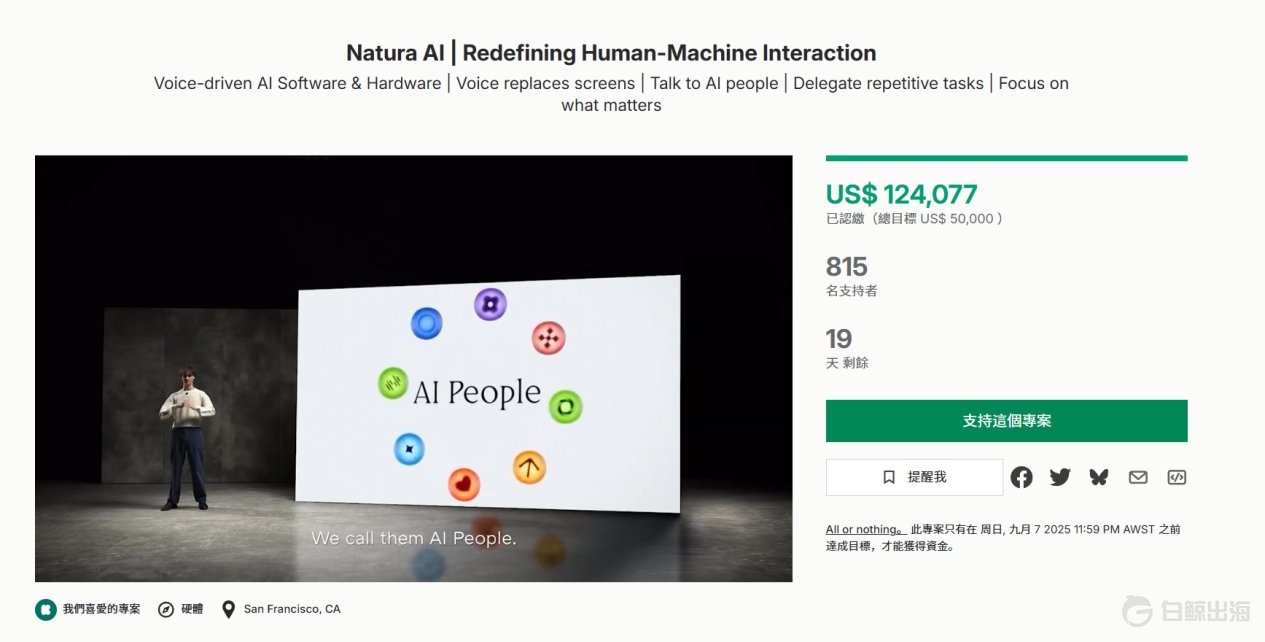Open the All or nothing link
This screenshot has width=1265, height=642.
(864, 529)
